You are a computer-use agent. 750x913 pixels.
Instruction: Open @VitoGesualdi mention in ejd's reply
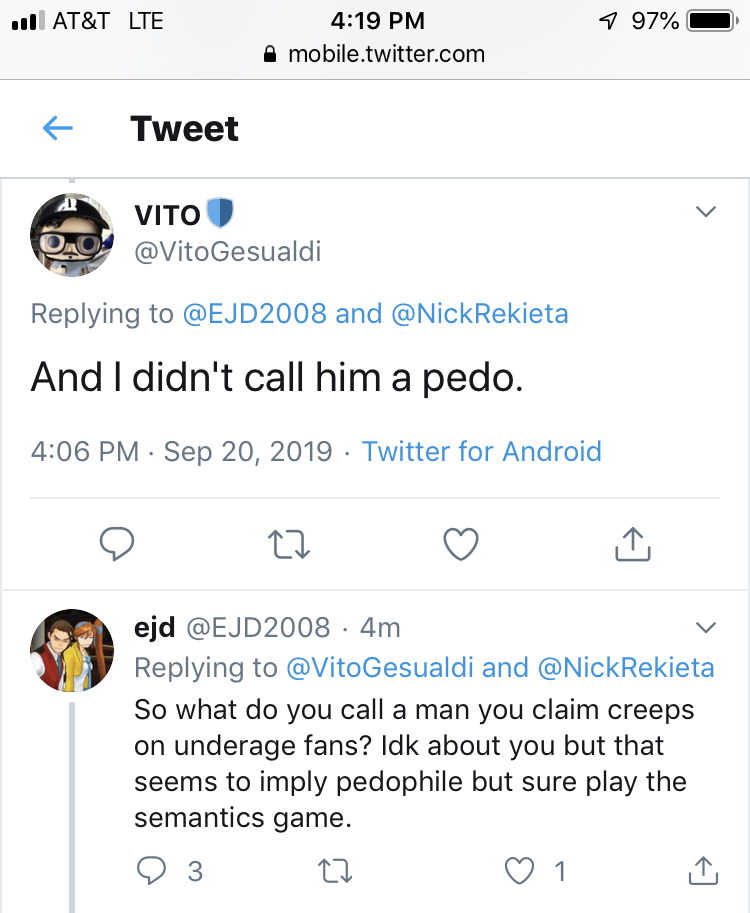(380, 667)
